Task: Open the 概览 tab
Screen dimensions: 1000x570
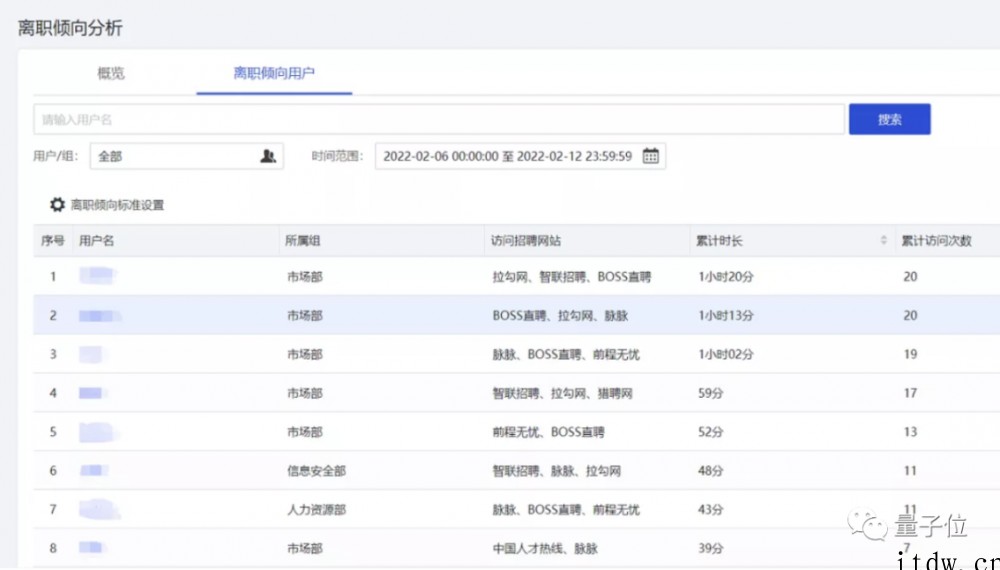Action: pyautogui.click(x=111, y=73)
